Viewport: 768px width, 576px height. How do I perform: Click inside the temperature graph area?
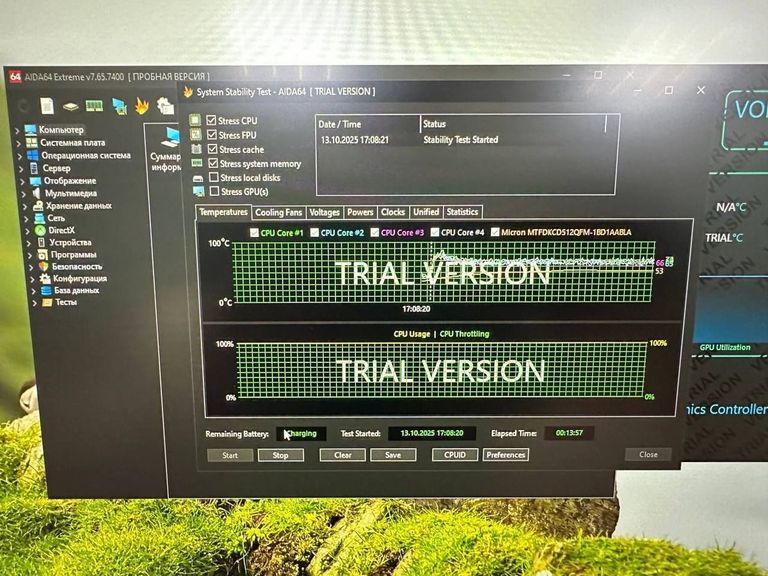click(440, 270)
